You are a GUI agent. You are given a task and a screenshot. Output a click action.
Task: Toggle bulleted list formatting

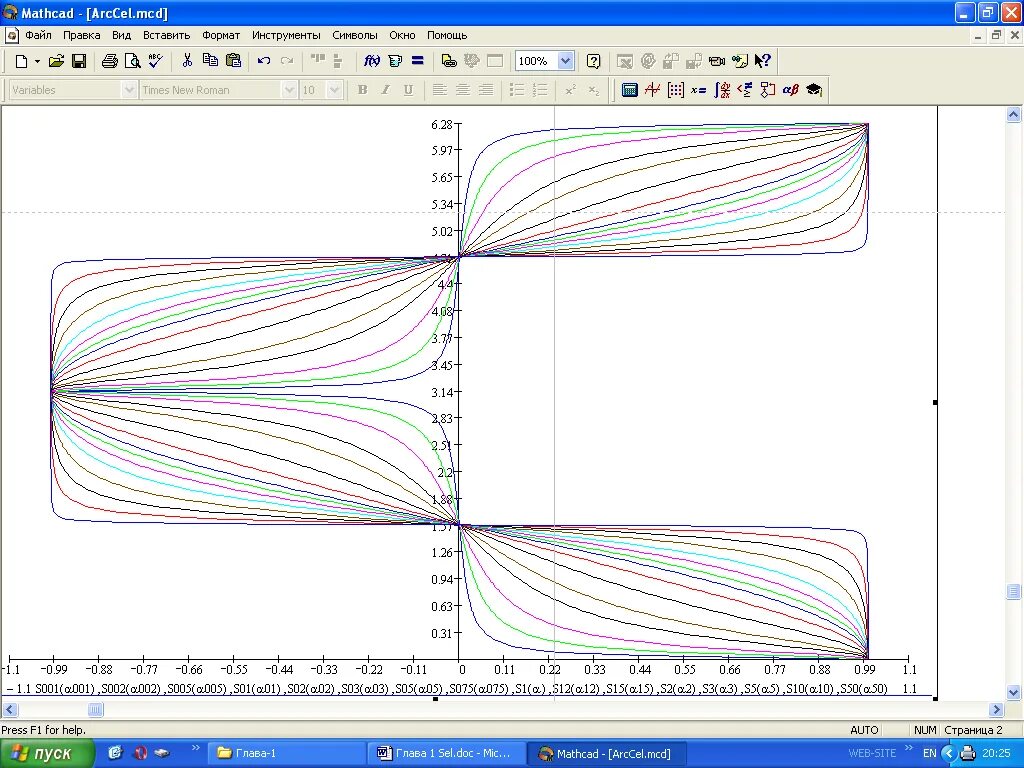point(517,90)
